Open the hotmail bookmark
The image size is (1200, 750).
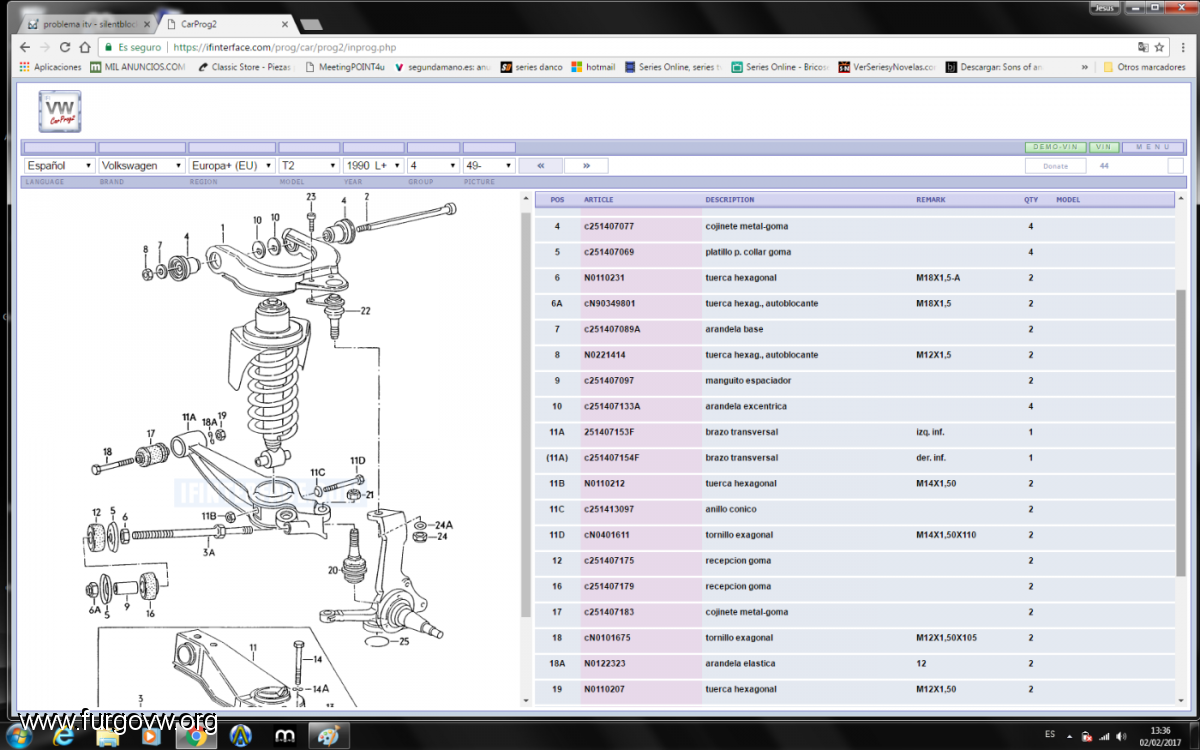[x=593, y=67]
